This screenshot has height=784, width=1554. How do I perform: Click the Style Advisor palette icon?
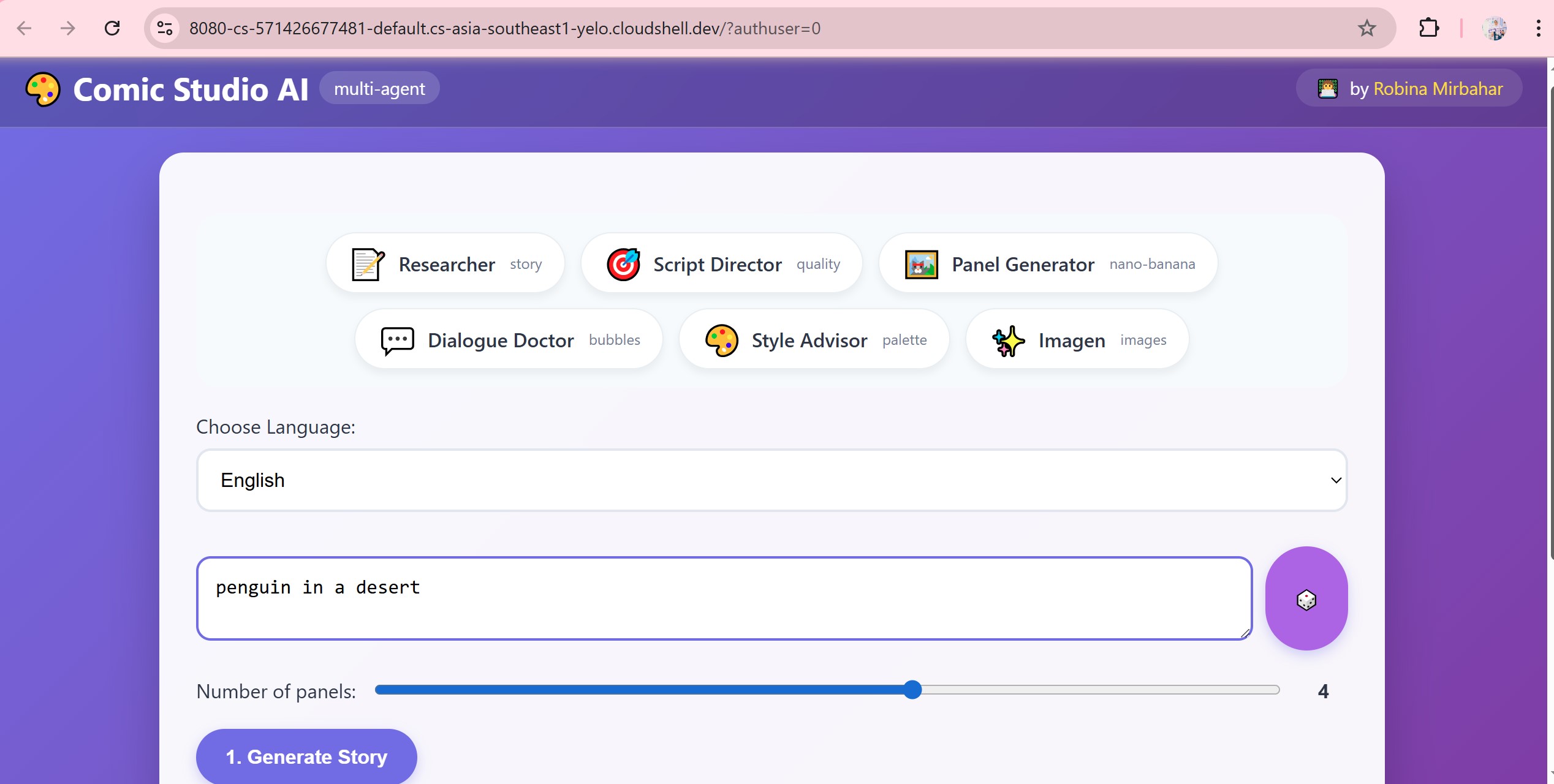coord(721,341)
